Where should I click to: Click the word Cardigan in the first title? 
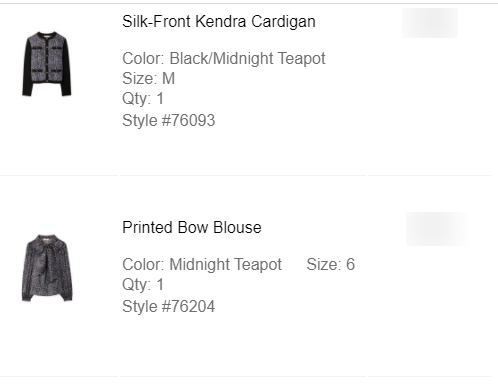coord(283,22)
